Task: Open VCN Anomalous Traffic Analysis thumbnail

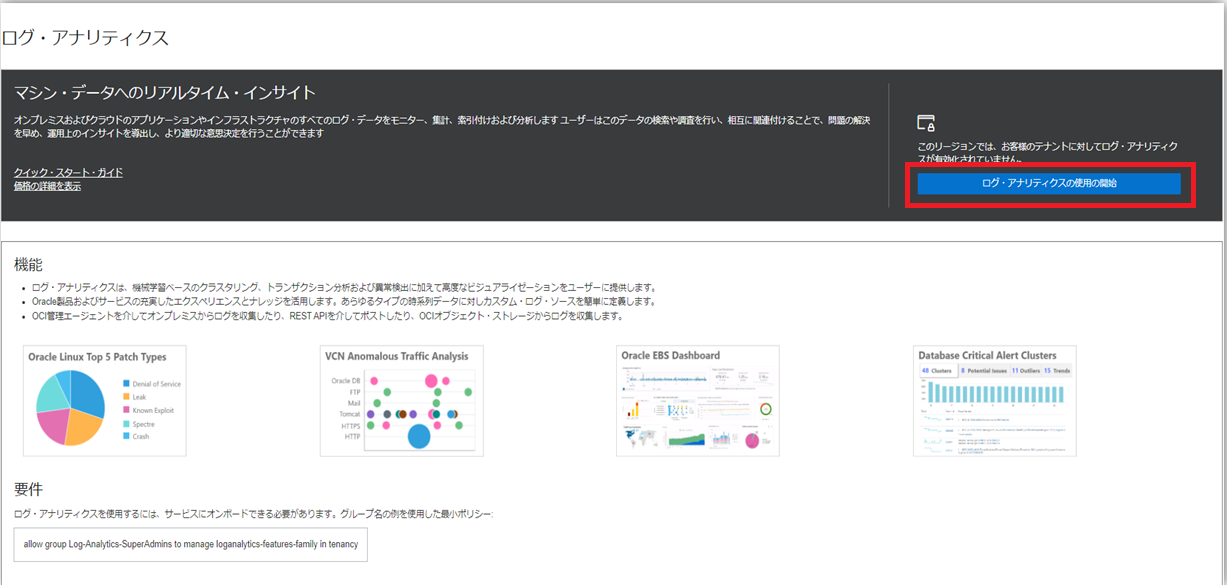Action: coord(401,401)
